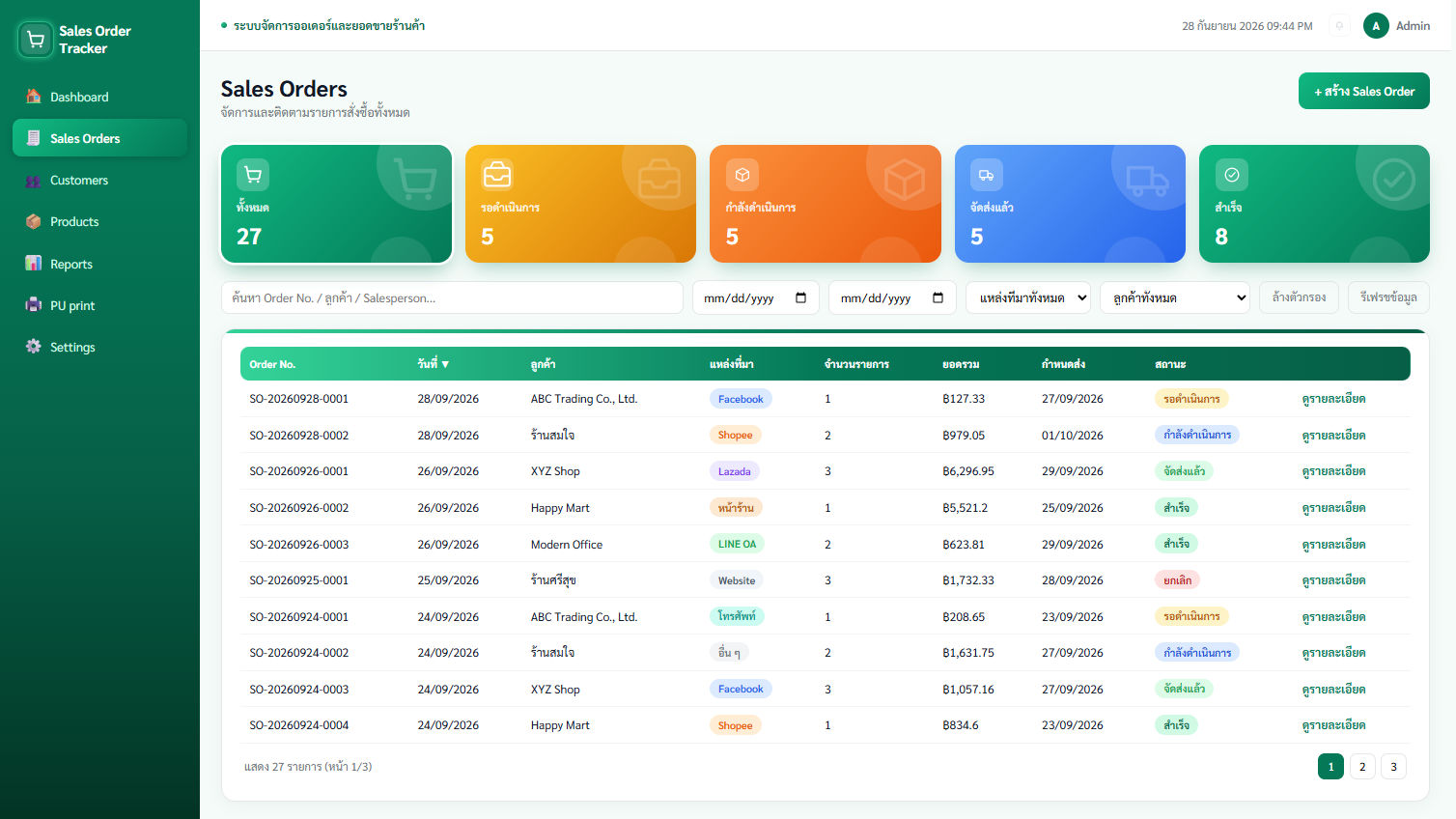Click the checkmark icon on the card showing 8
Image resolution: width=1456 pixels, height=819 pixels.
coord(1231,175)
